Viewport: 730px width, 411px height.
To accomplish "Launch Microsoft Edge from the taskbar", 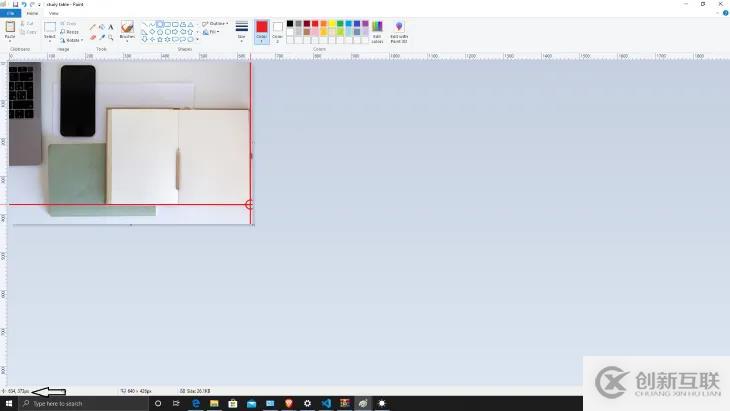I will tap(196, 404).
